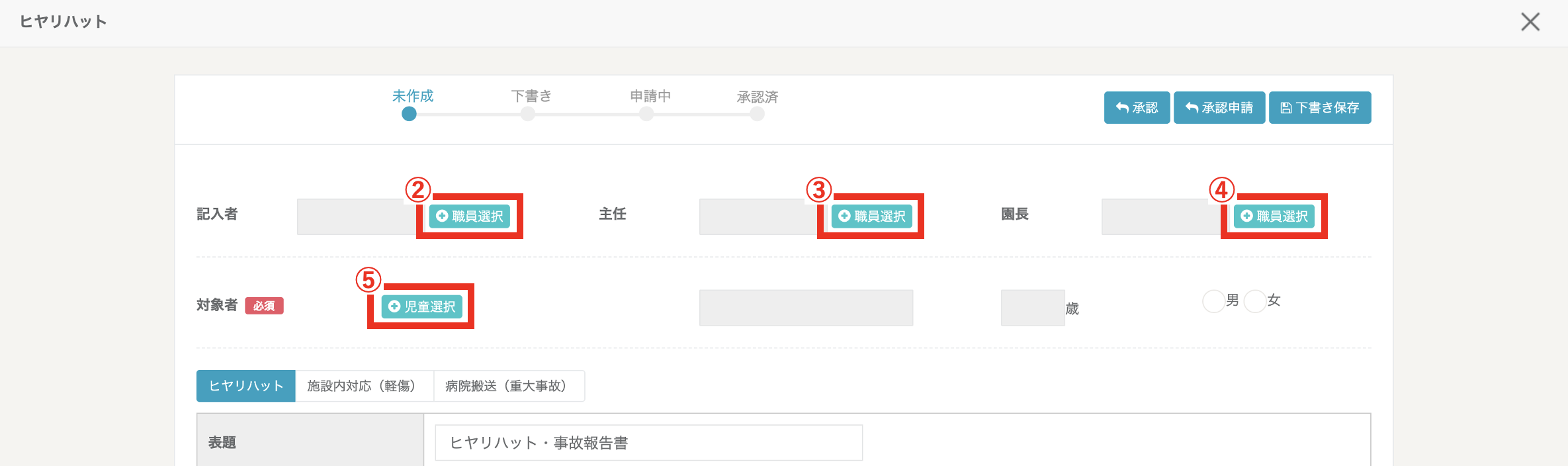Click 職員選択 button for 主任

pos(871,216)
